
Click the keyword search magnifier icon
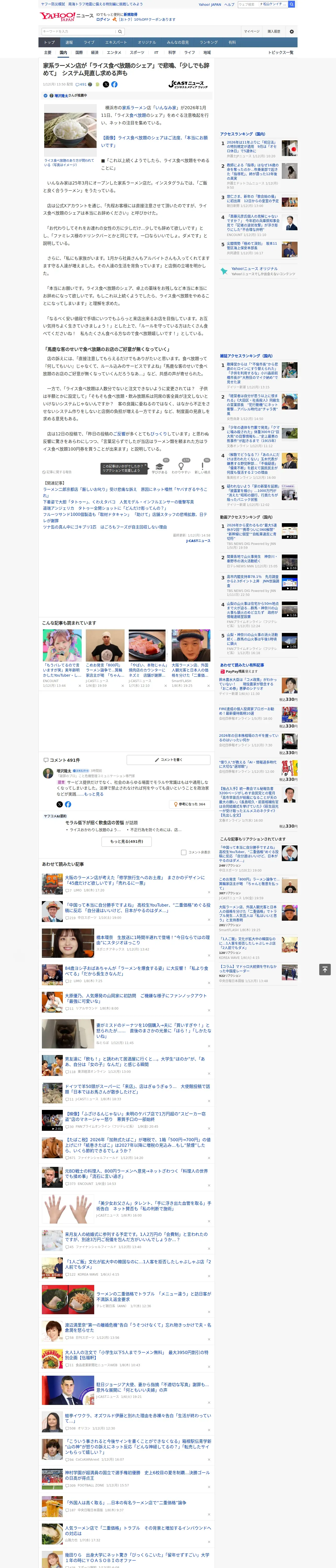(120, 32)
